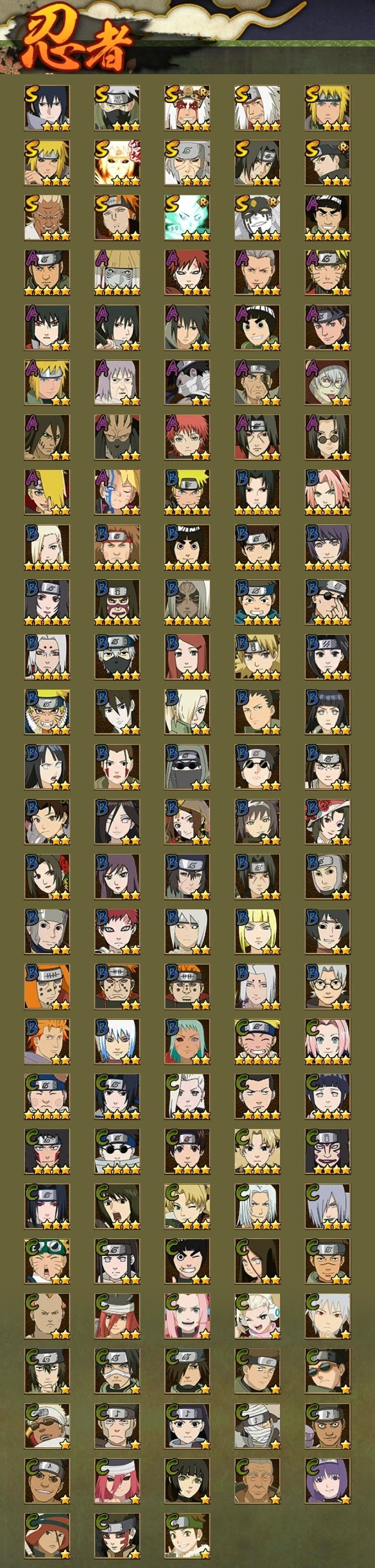Image resolution: width=375 pixels, height=1568 pixels.
Task: Pick the A-rank hooded Kabuto with round glasses
Action: pyautogui.click(x=327, y=383)
